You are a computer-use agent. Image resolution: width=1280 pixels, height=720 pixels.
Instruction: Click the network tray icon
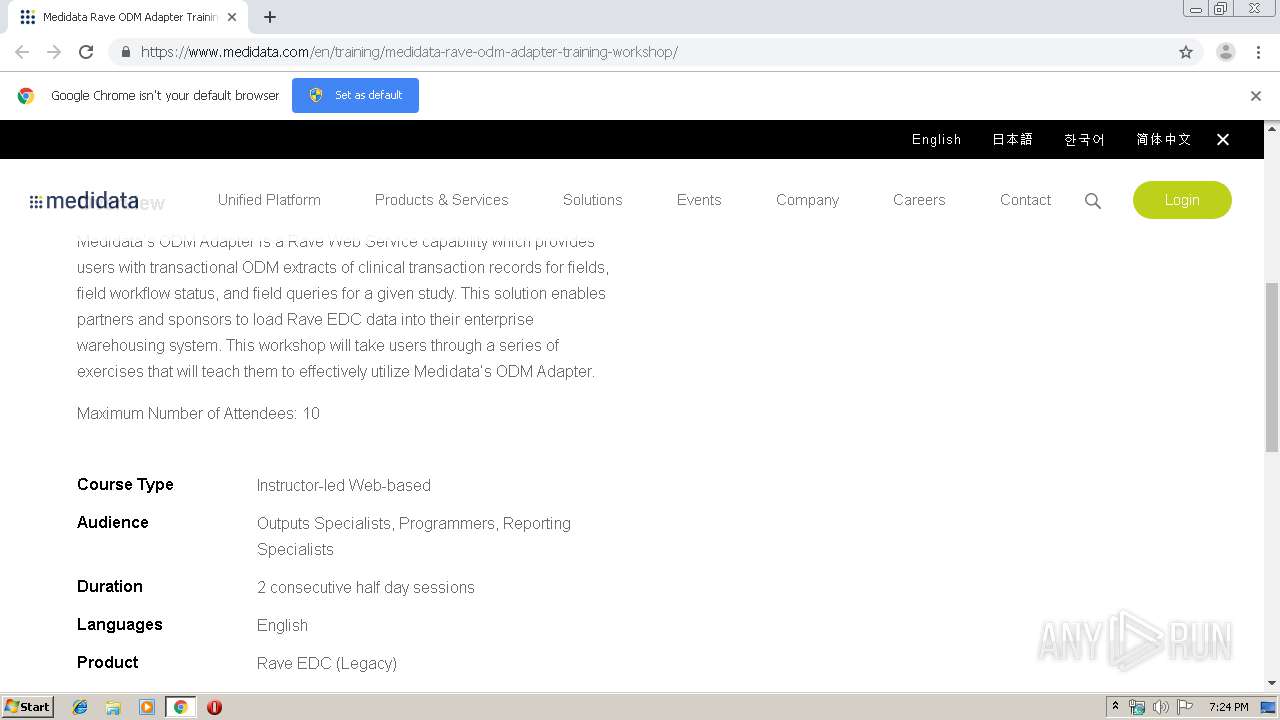(1137, 707)
